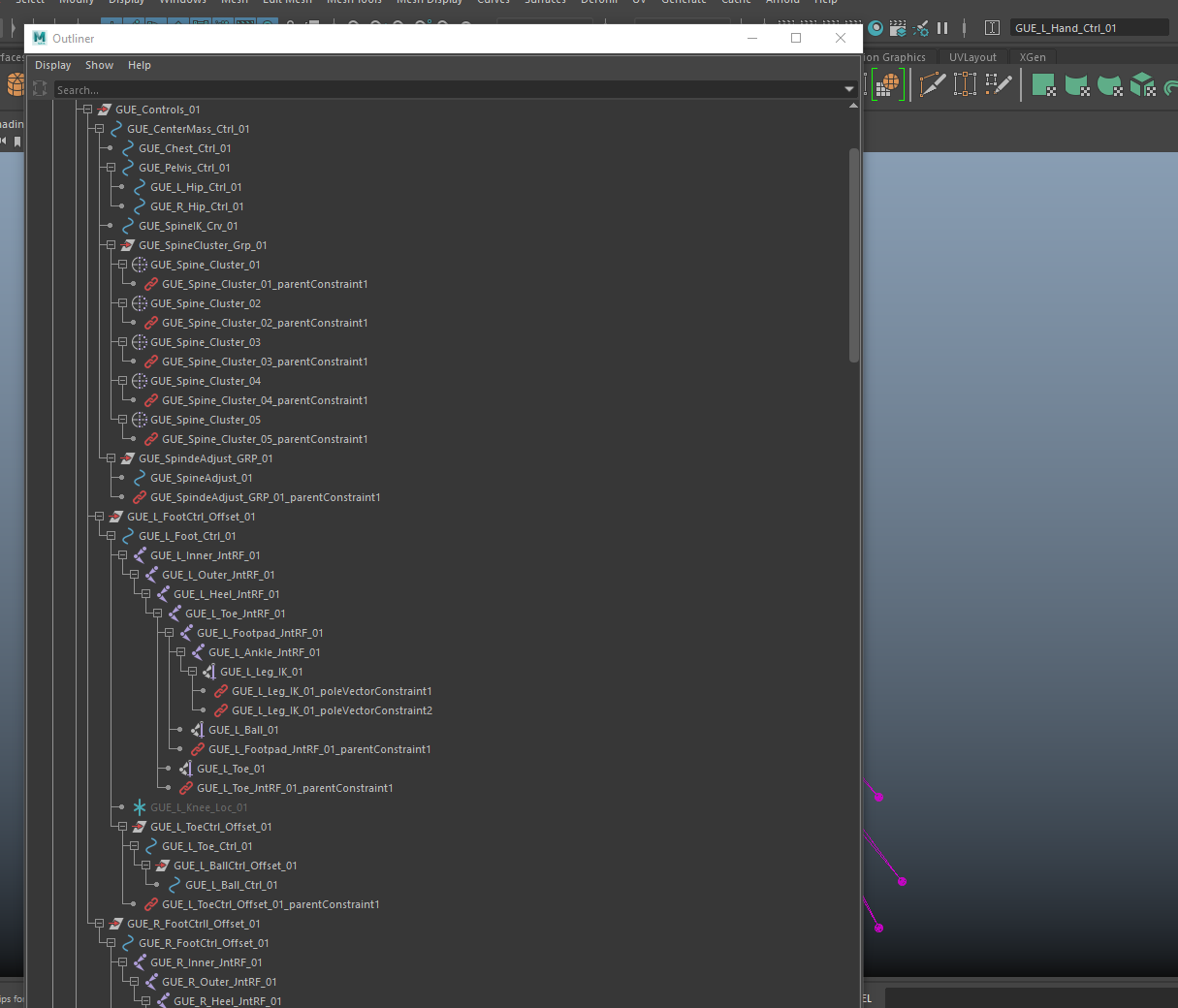Click the GUE_L_Hand_Ctrl_01 name field
This screenshot has height=1008, width=1178.
tap(1089, 28)
